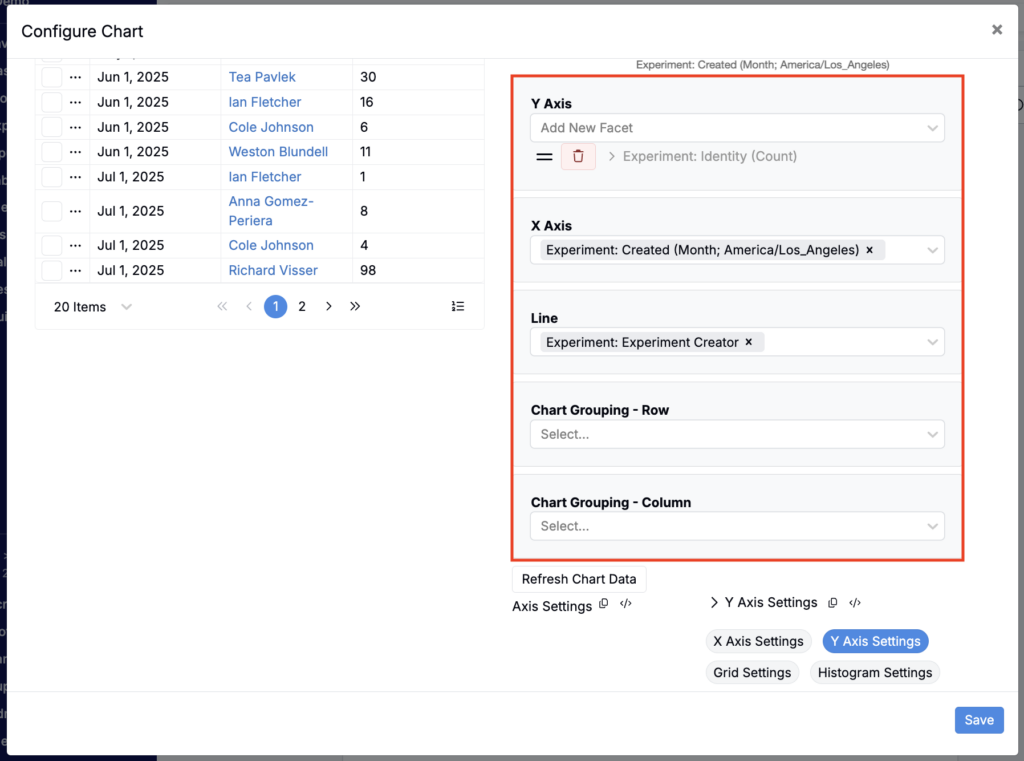Screen dimensions: 1024x761
Task: Expand Experiment: Identity (Count) facet details
Action: click(x=612, y=157)
